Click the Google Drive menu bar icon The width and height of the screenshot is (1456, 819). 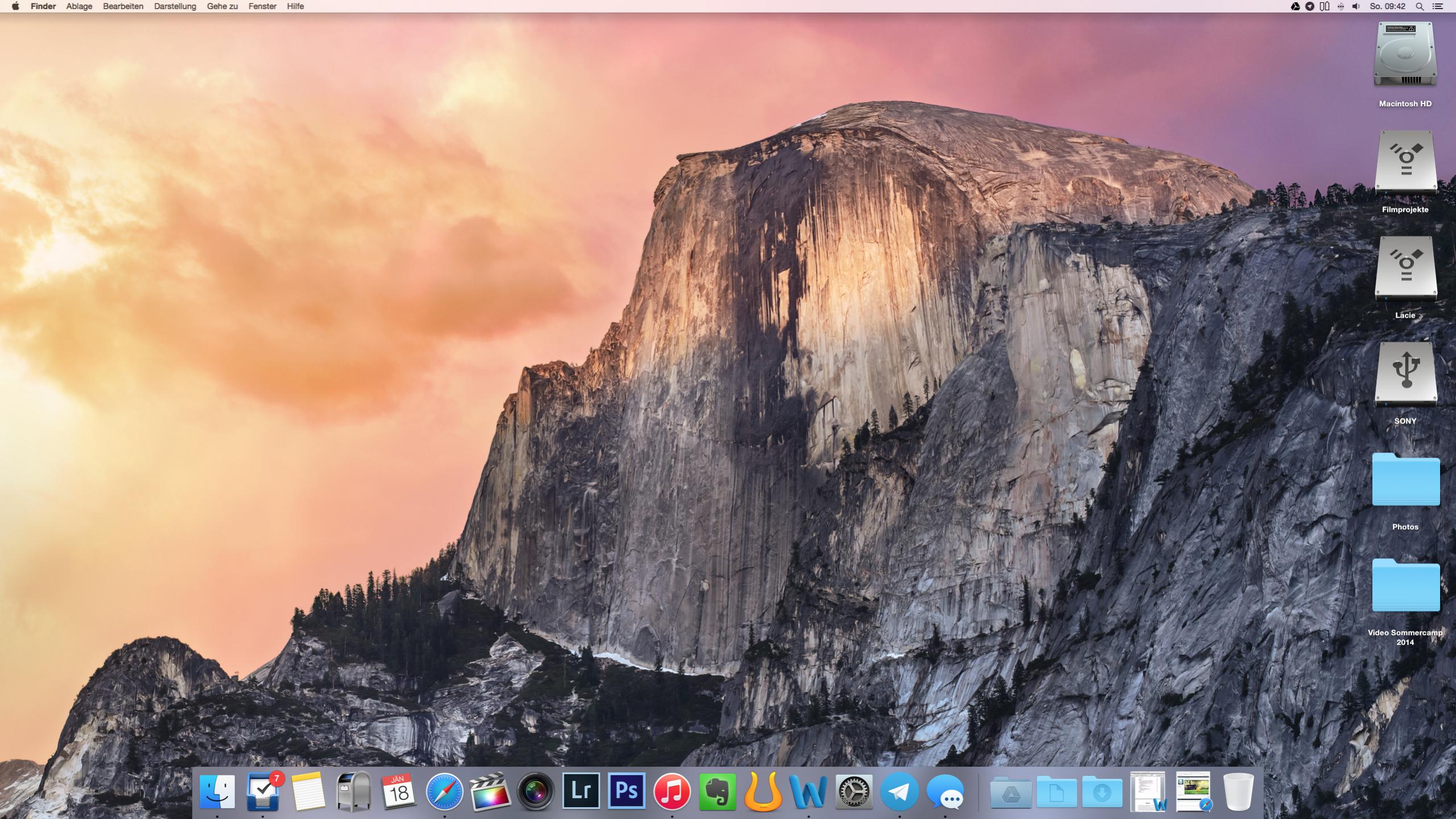1296,6
